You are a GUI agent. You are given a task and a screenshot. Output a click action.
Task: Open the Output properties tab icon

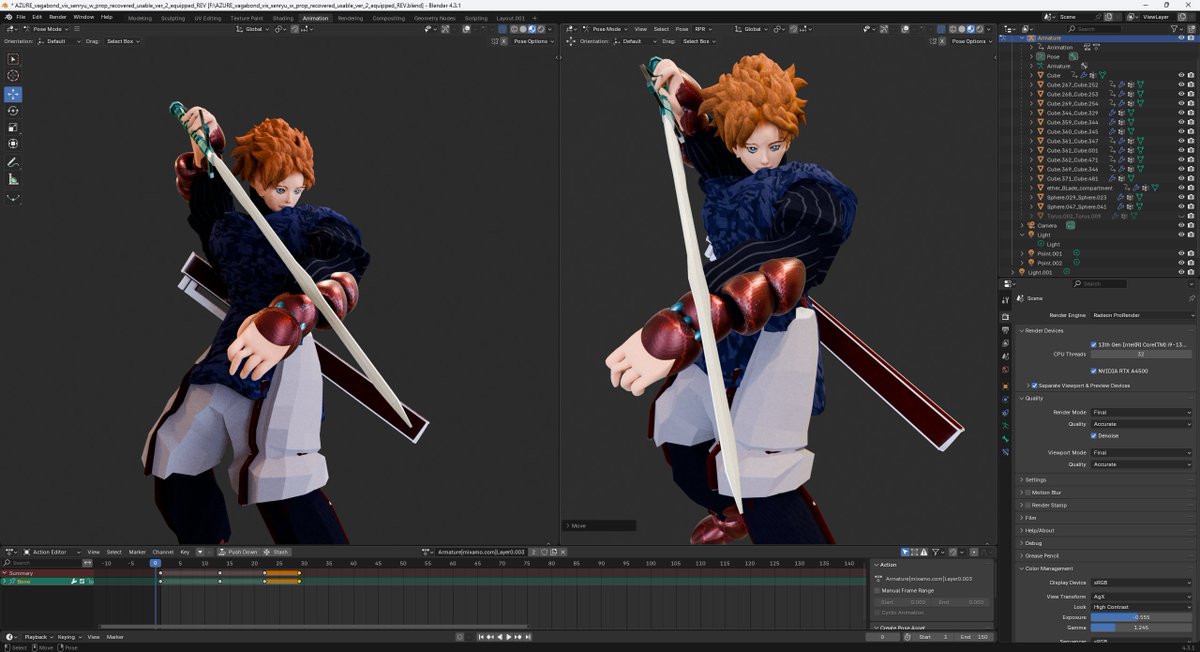coord(1005,330)
